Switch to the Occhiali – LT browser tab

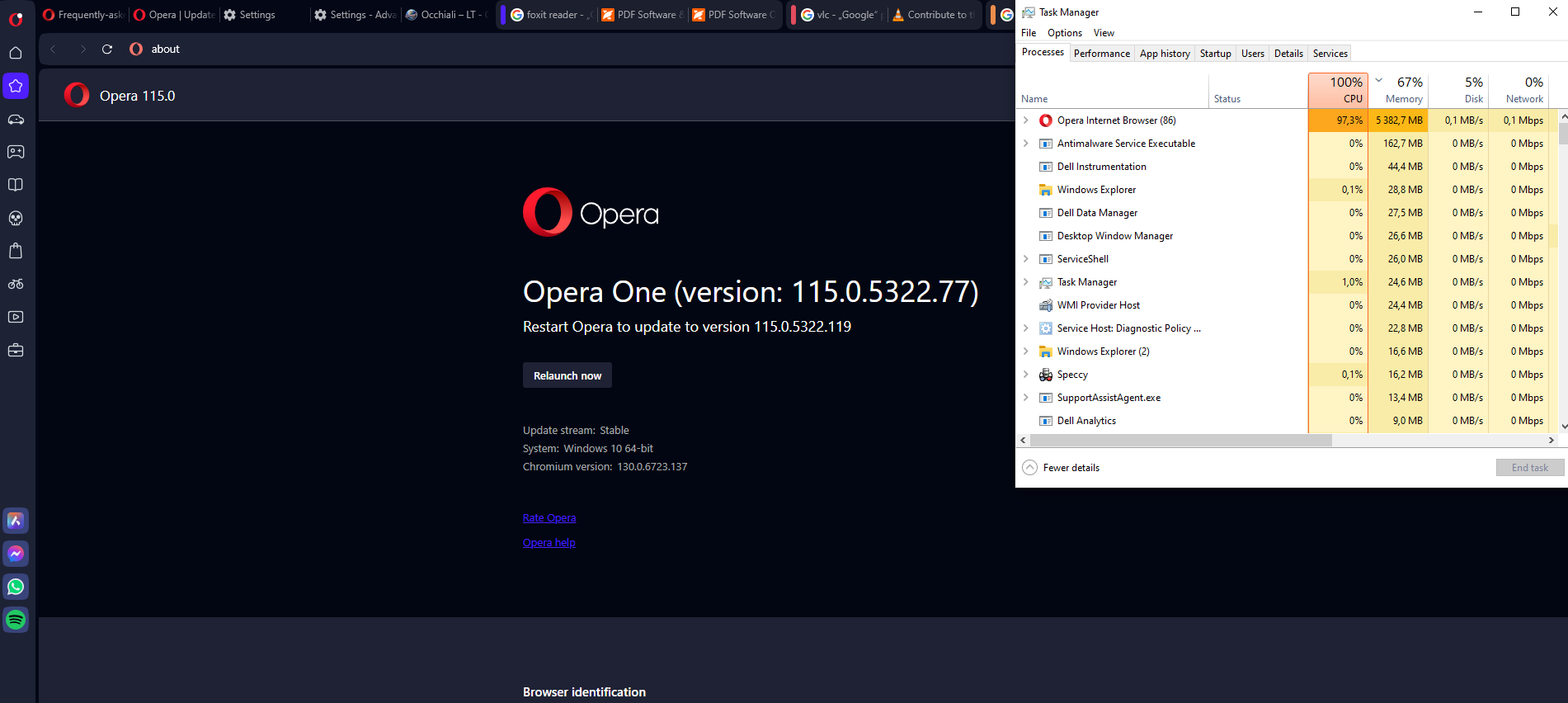click(x=446, y=15)
